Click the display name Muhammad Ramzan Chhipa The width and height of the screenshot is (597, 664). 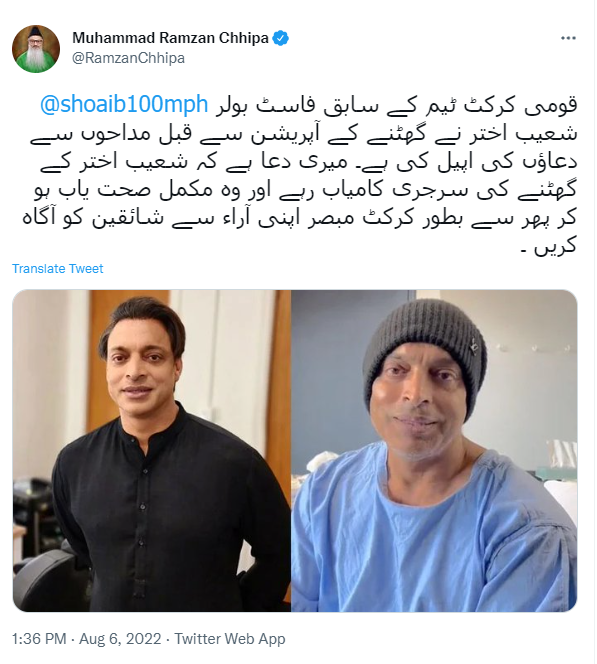coord(170,38)
